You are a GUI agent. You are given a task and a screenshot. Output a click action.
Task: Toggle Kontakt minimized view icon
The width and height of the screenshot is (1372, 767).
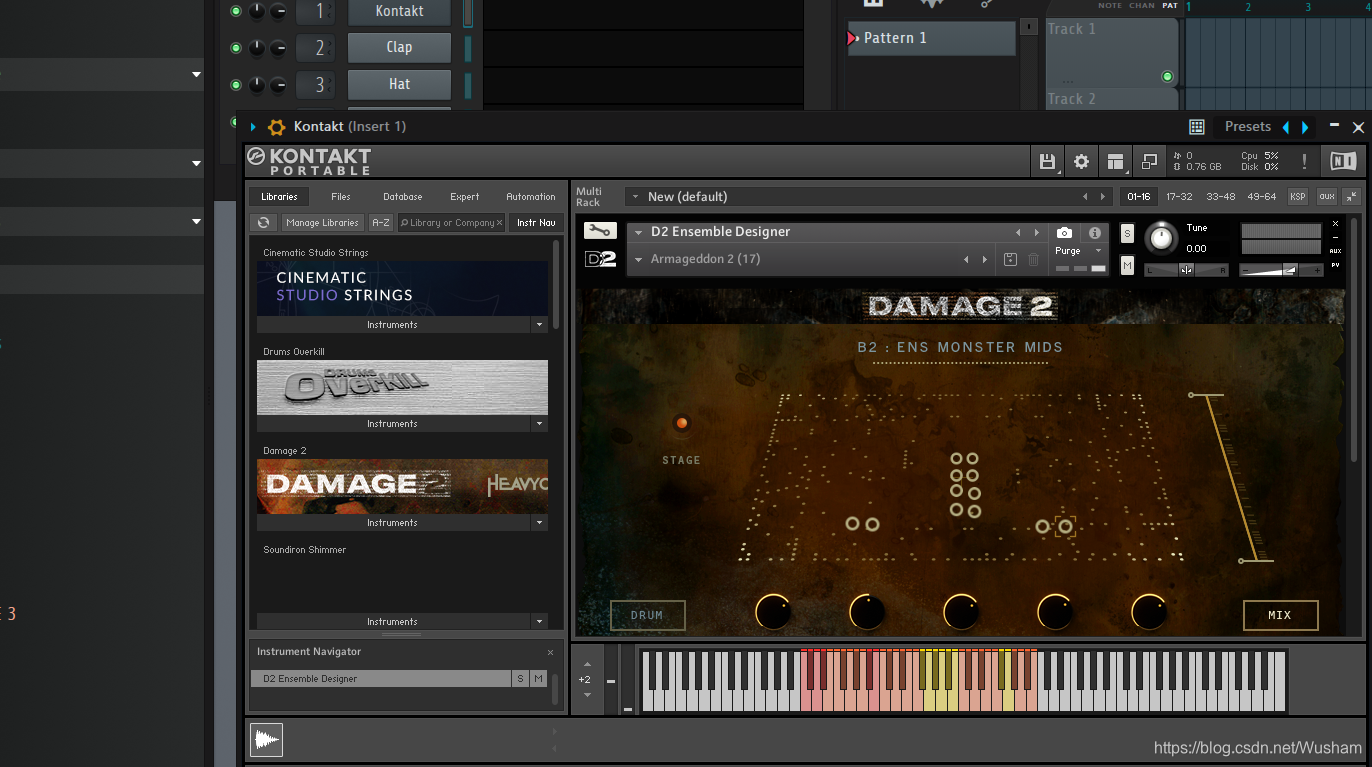[x=1150, y=161]
